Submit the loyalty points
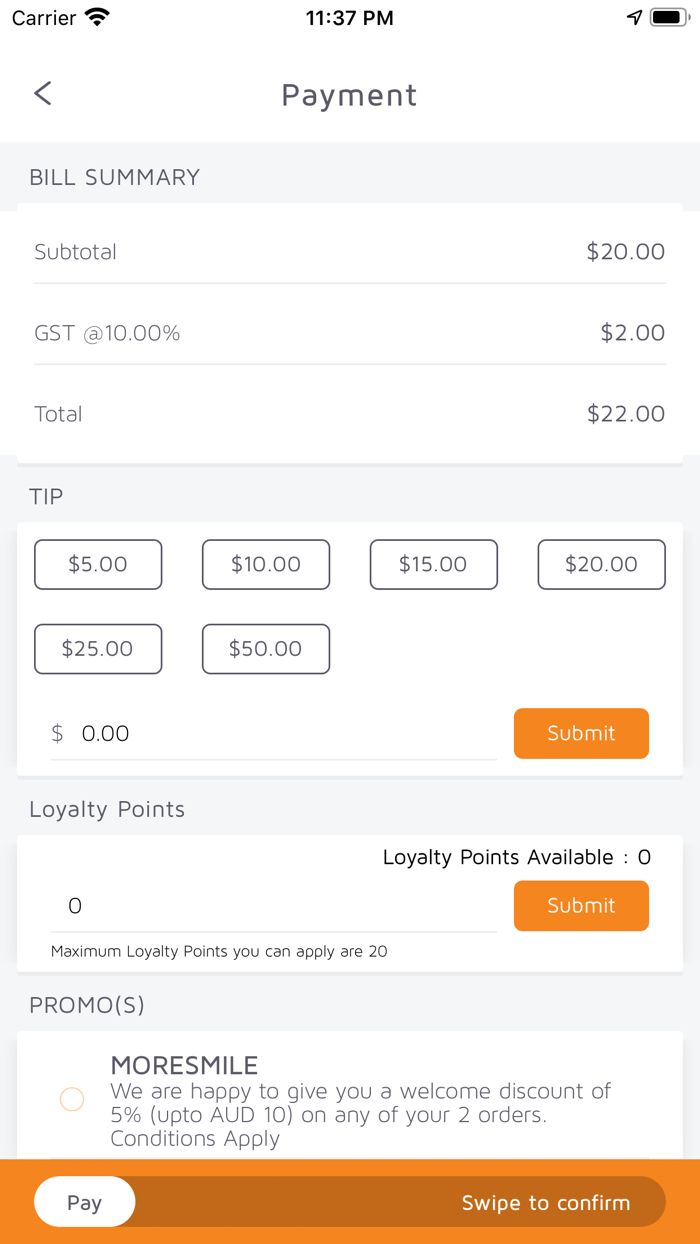The image size is (700, 1244). (581, 906)
